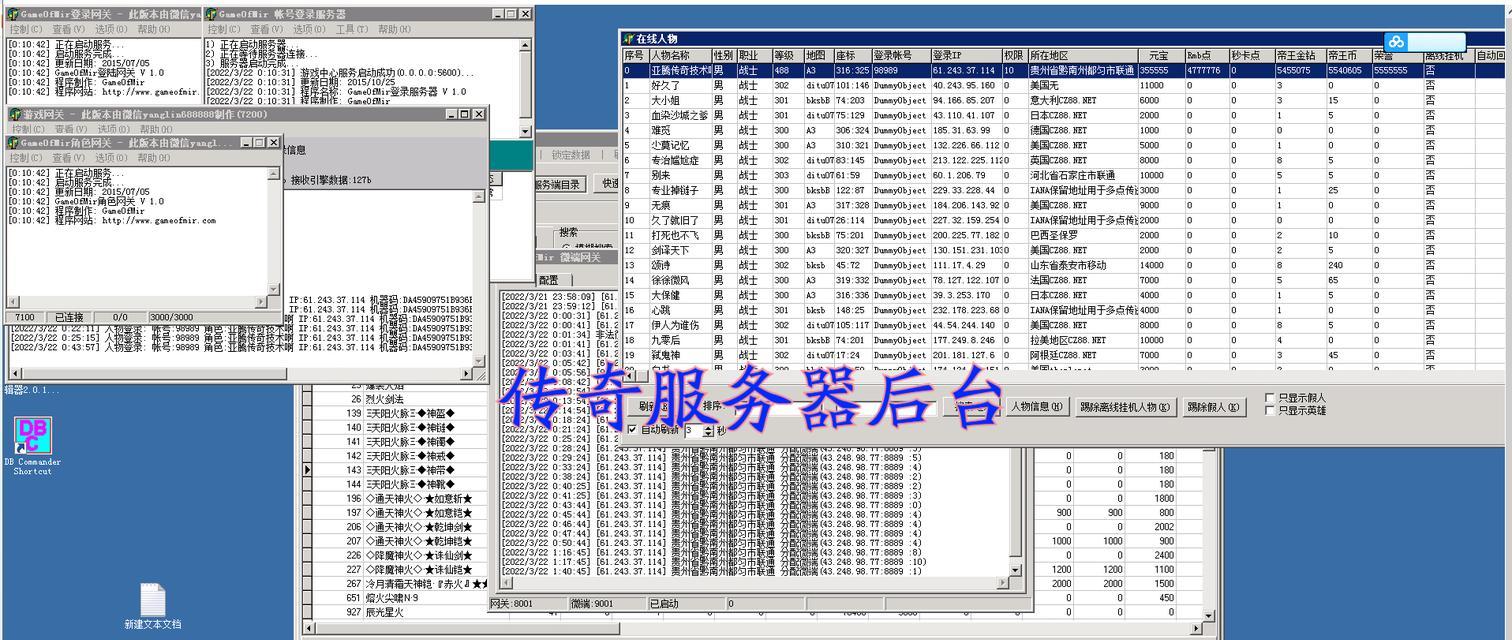Viewport: 1512px width, 640px height.
Task: Click the GameOfMir登录网关 window title icon
Action: [x=15, y=14]
